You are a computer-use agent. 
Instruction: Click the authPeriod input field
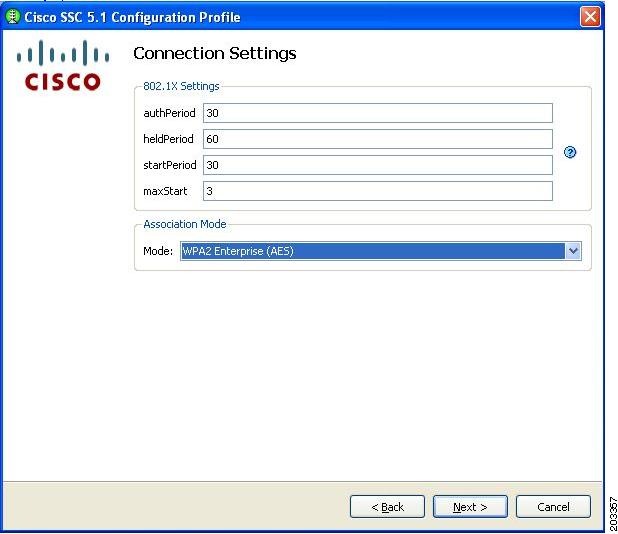378,113
